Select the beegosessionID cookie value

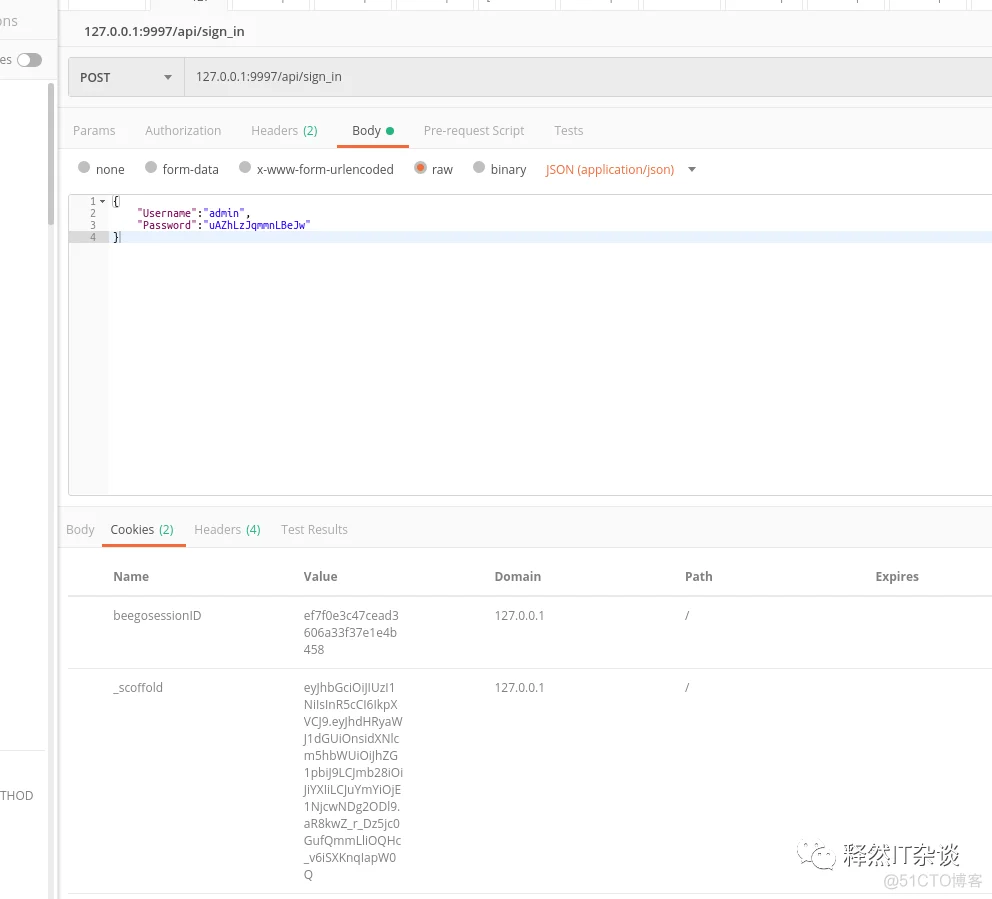coord(351,633)
